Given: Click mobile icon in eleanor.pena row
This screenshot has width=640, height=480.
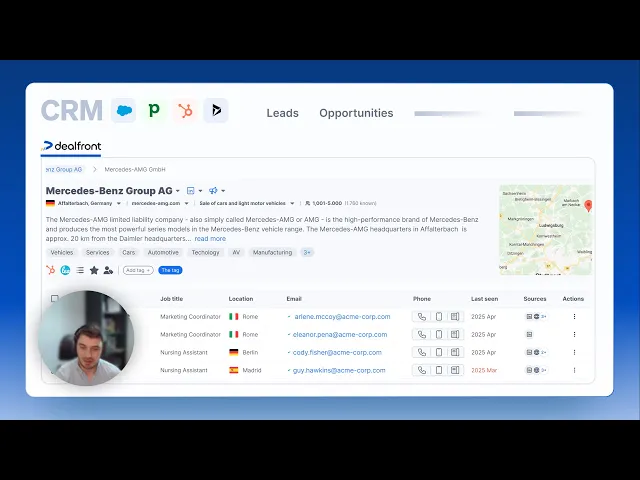Looking at the screenshot, I should point(439,335).
